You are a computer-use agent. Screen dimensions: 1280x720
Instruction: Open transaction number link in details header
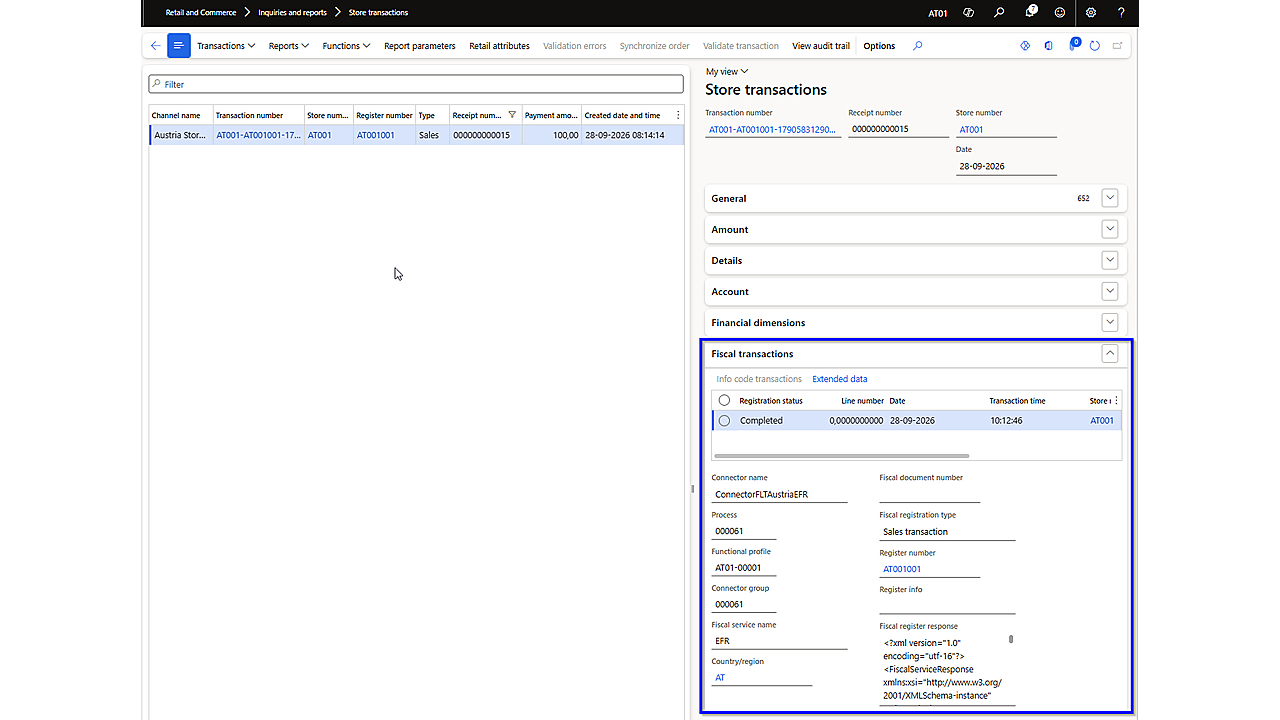(772, 130)
